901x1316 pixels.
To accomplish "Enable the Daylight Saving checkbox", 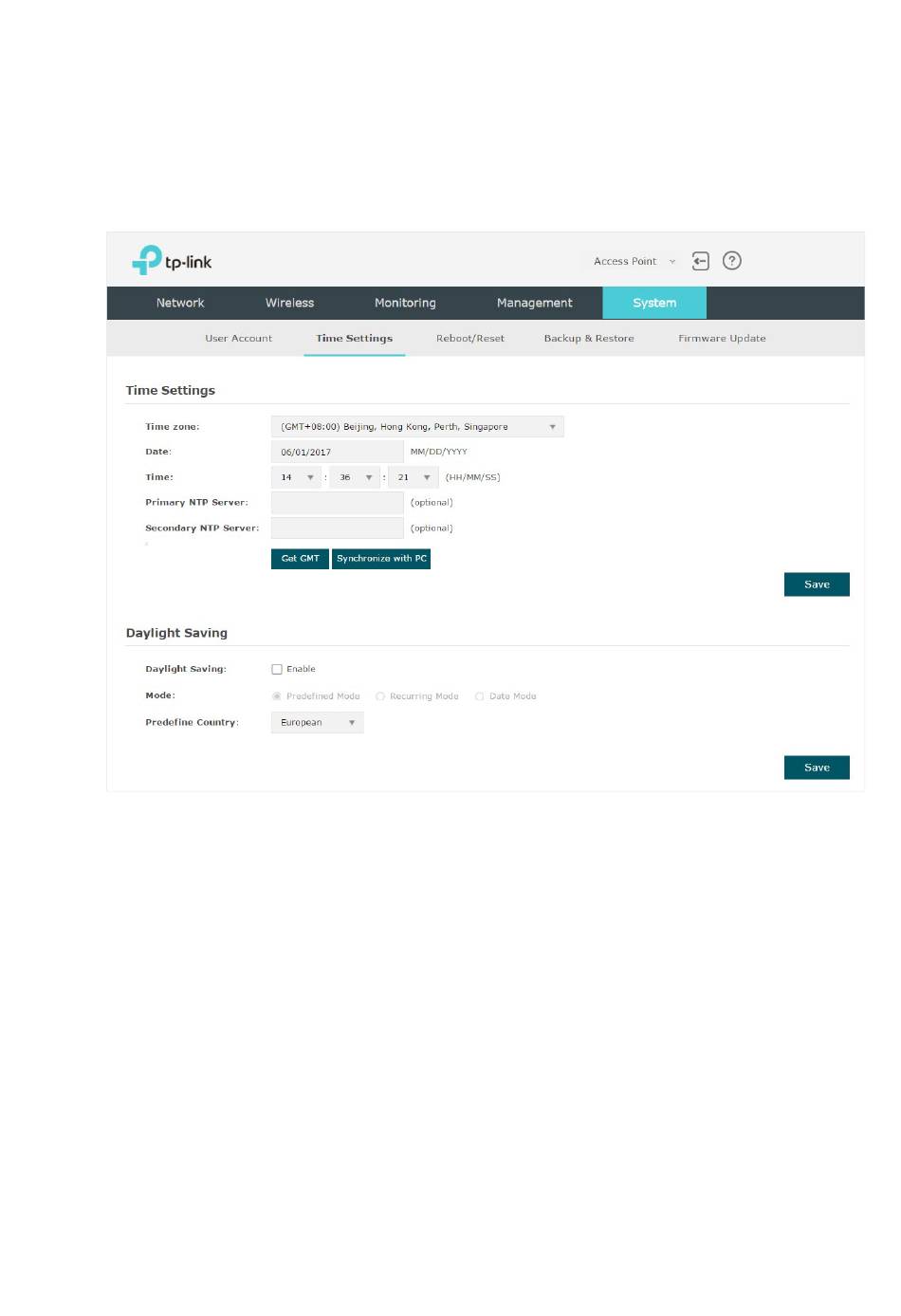I will (277, 669).
